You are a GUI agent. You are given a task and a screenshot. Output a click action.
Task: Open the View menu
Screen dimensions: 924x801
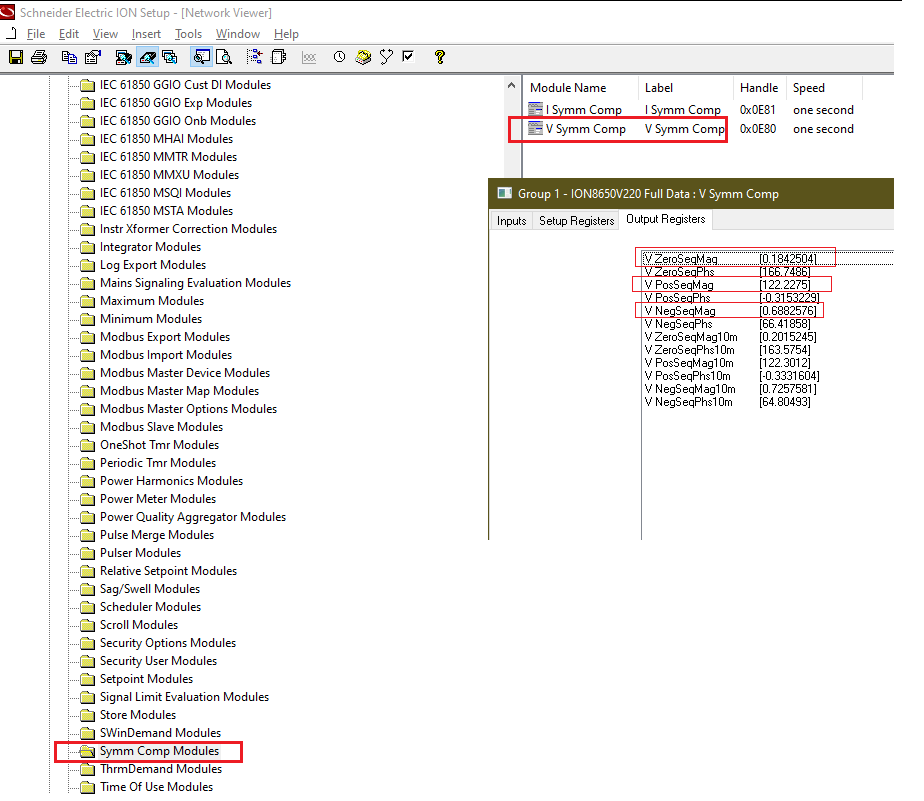[x=105, y=34]
